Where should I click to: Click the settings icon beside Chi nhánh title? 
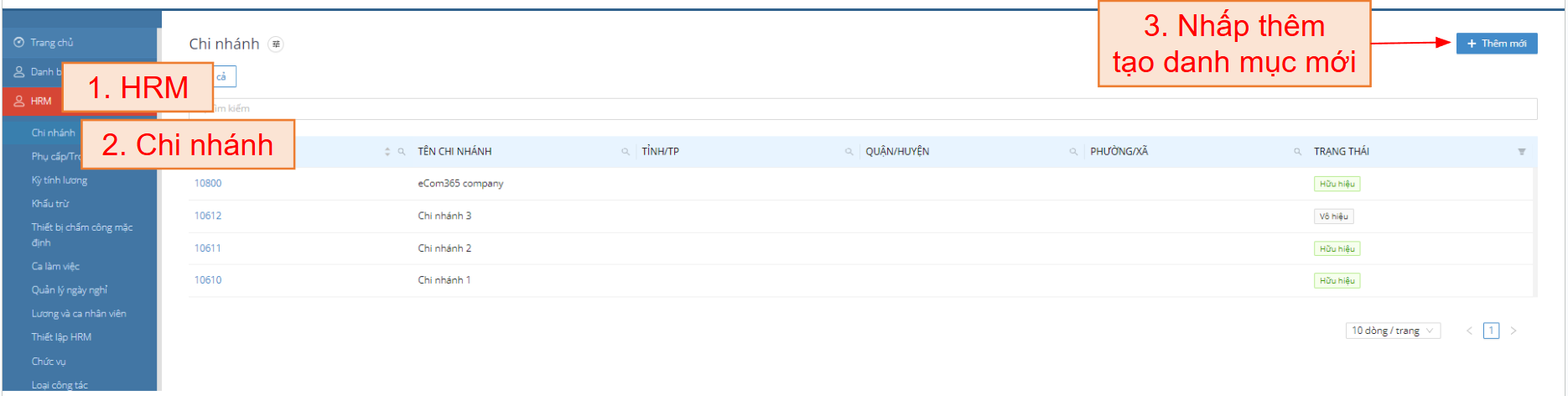click(276, 44)
